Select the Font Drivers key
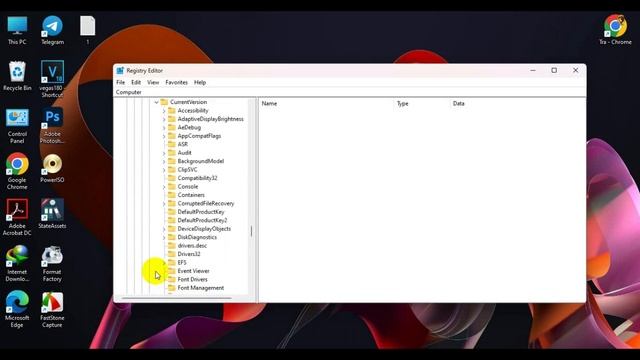The image size is (640, 360). click(x=192, y=280)
